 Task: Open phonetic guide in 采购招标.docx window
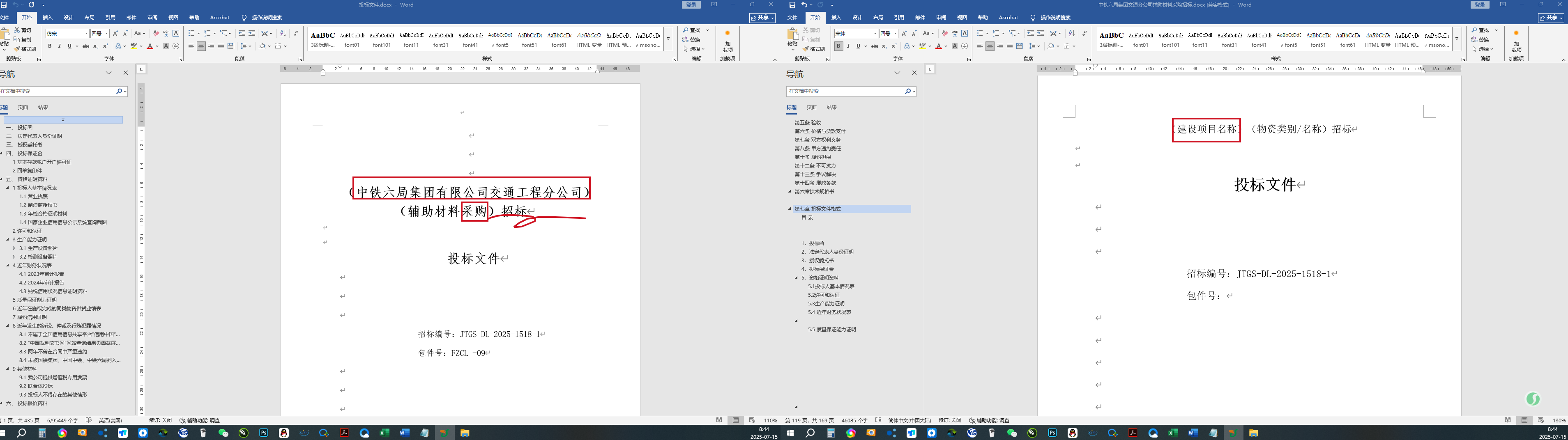[x=954, y=34]
